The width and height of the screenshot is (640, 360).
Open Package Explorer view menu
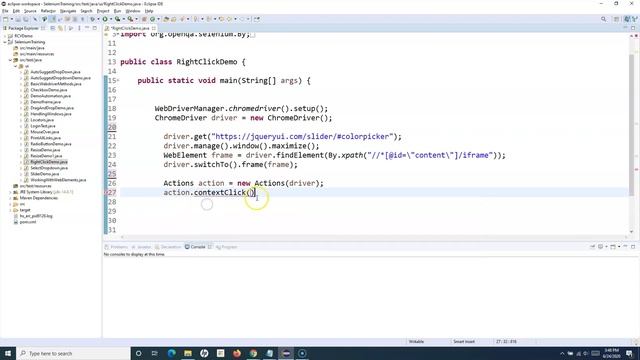point(79,28)
